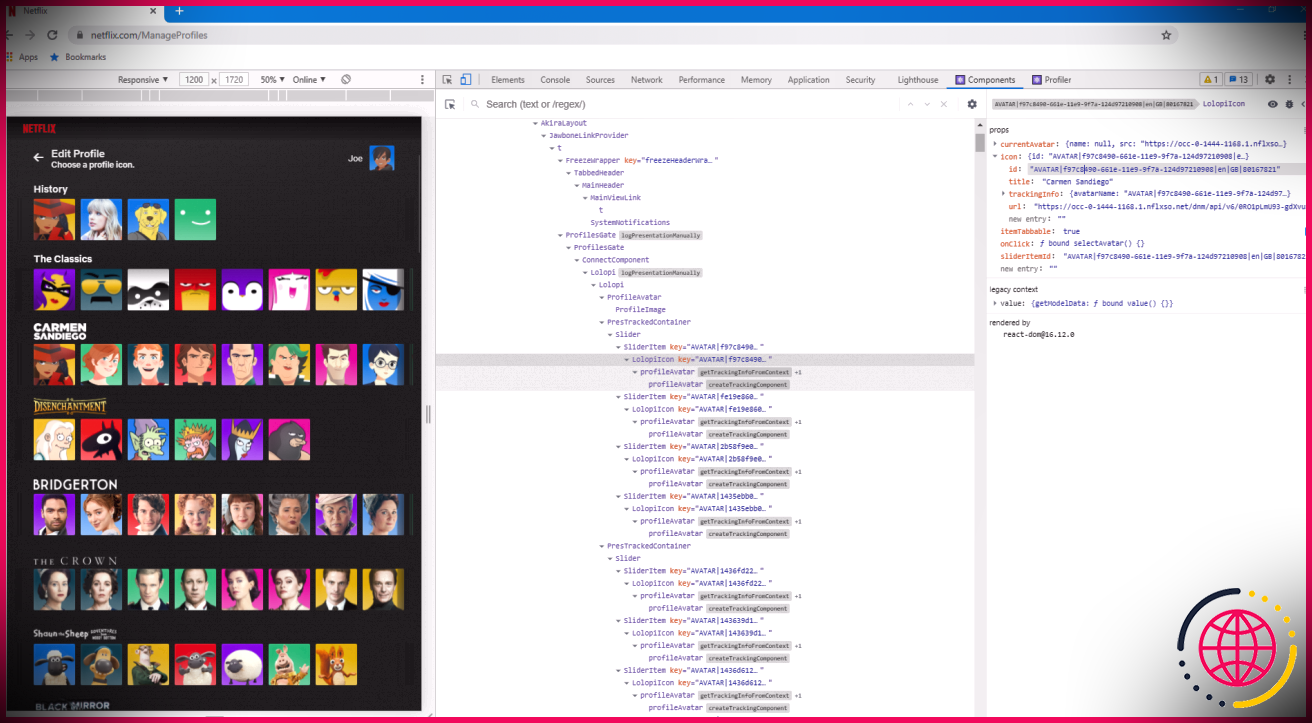This screenshot has height=723, width=1312.
Task: Open the 50% zoom dropdown
Action: (x=273, y=80)
